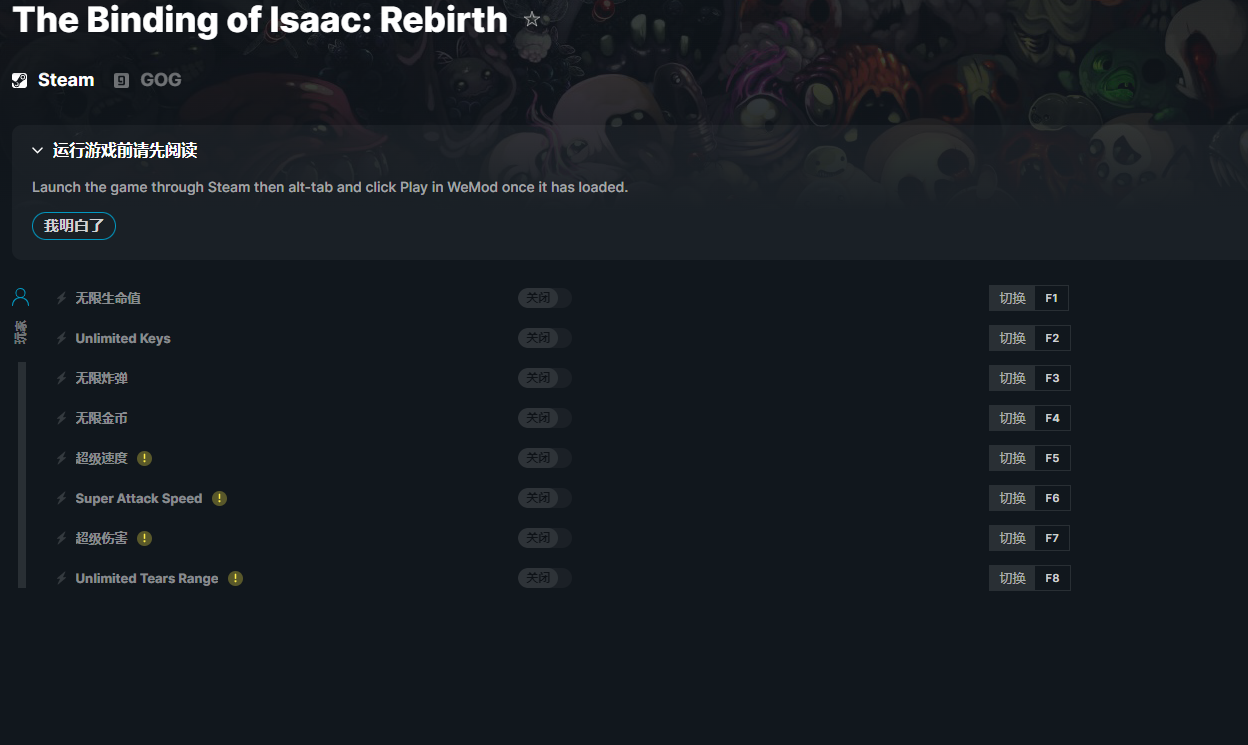The image size is (1248, 745).
Task: Enable the Unlimited Keys toggle
Action: 545,338
